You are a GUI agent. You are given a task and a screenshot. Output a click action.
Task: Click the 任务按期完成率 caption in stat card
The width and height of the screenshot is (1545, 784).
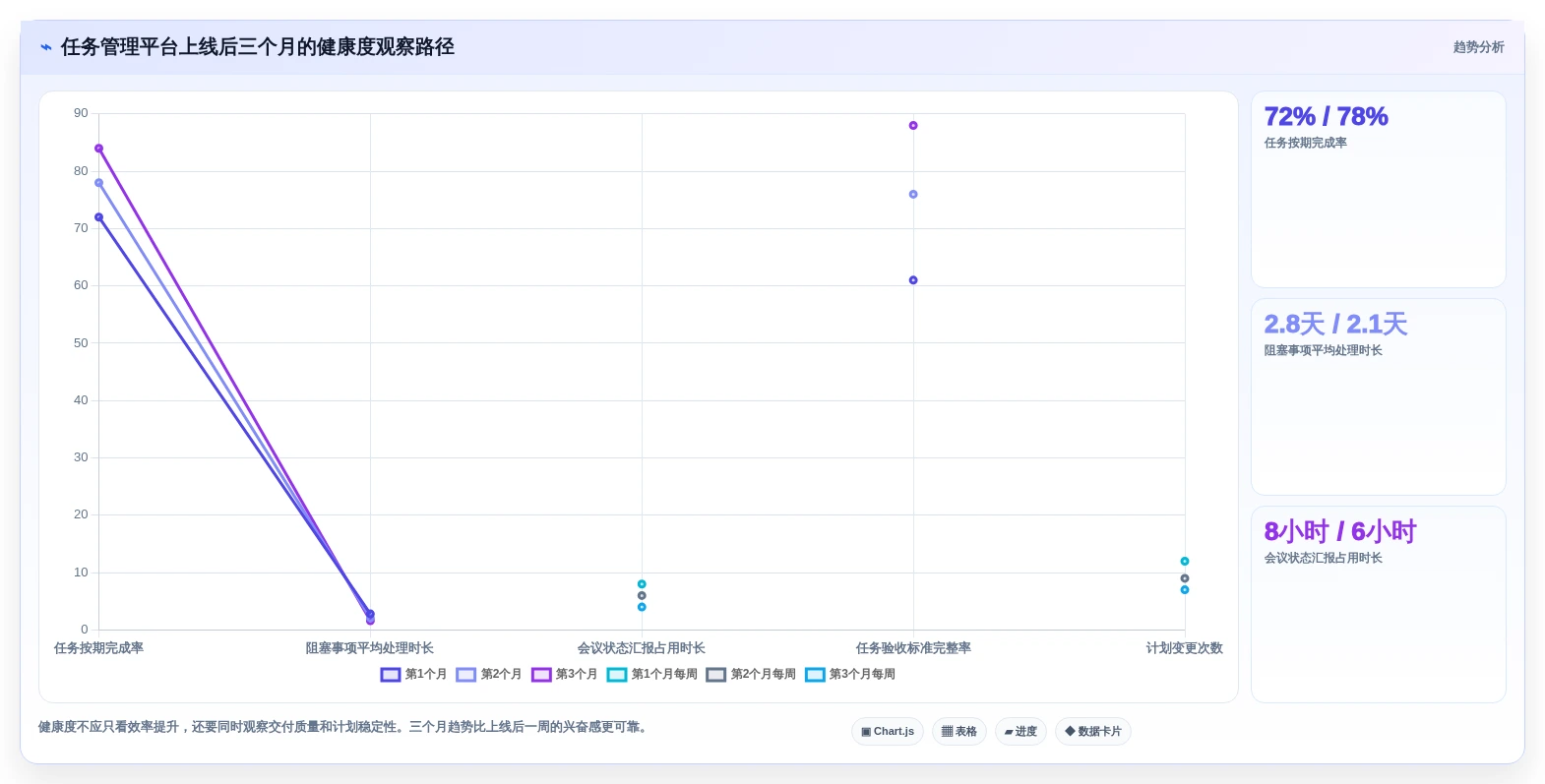(x=1306, y=143)
